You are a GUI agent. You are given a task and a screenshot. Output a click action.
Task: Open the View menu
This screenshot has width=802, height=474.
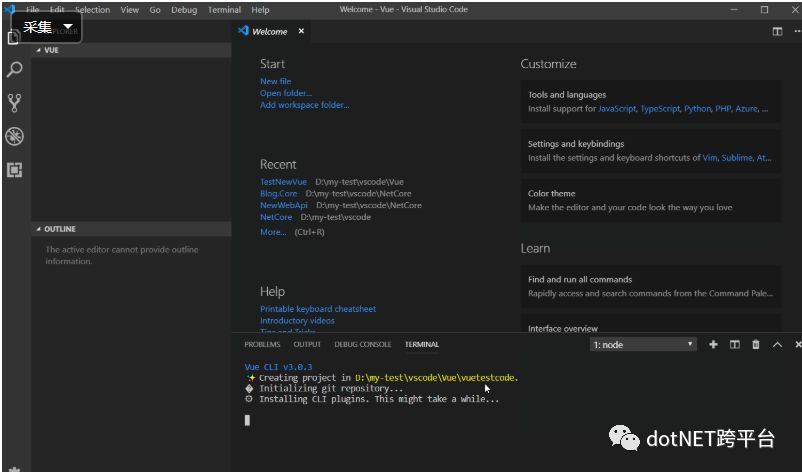[x=129, y=10]
